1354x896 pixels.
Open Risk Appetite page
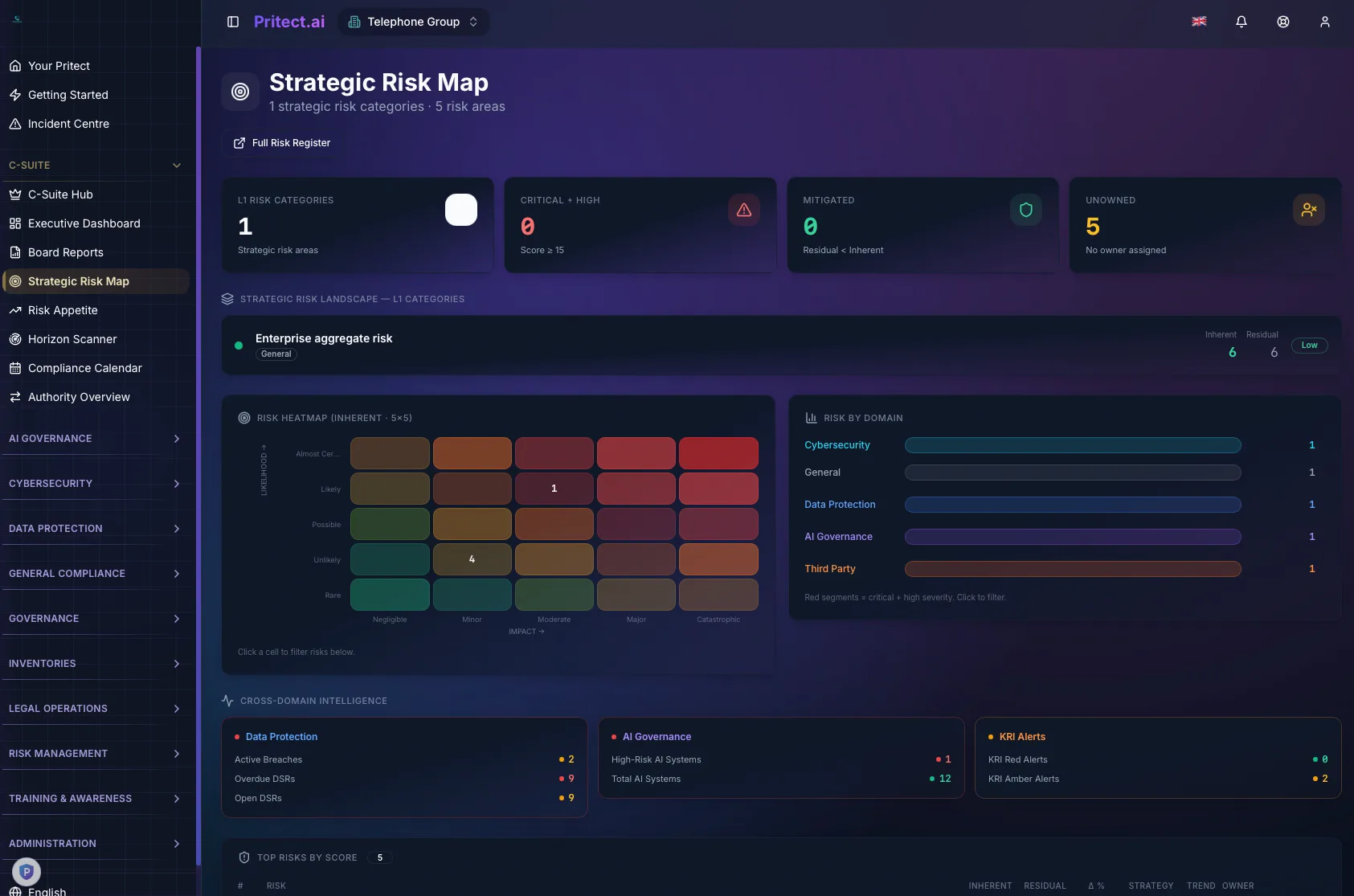tap(95, 310)
